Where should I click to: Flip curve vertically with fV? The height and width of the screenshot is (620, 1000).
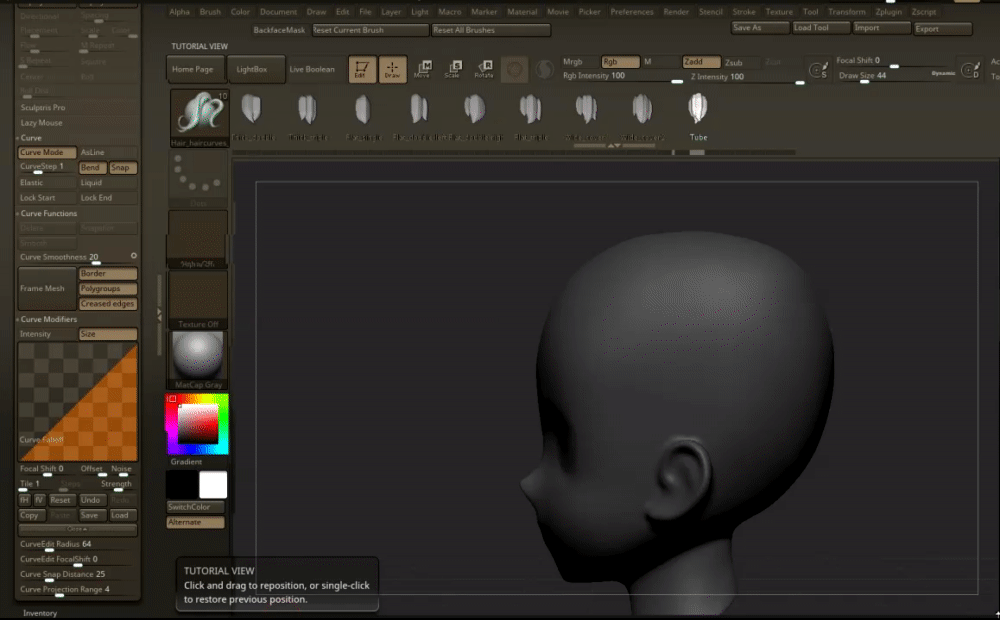(x=40, y=499)
